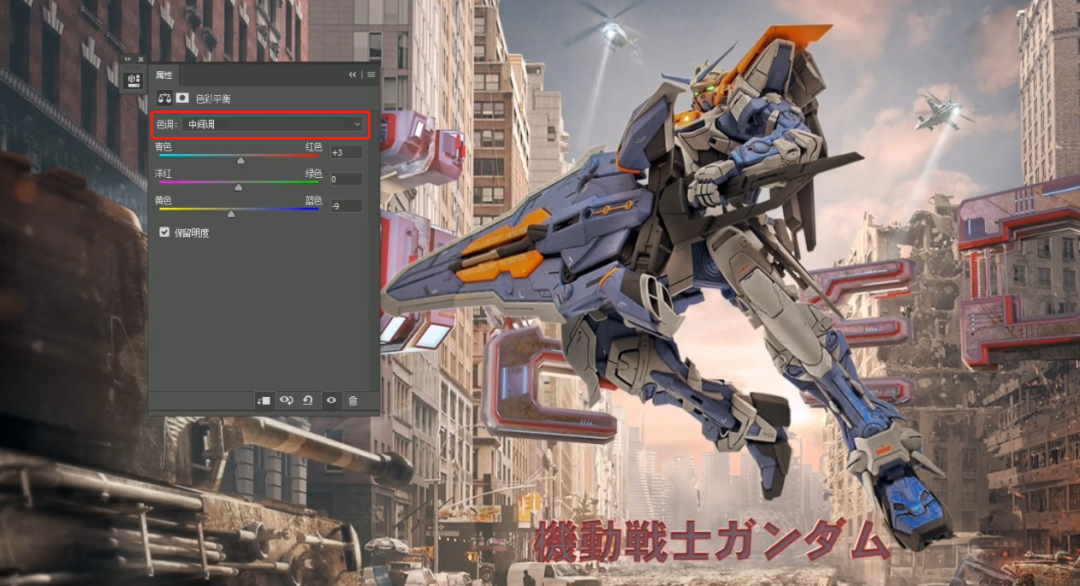Click the 青色 cyan label
This screenshot has width=1080, height=586.
163,147
